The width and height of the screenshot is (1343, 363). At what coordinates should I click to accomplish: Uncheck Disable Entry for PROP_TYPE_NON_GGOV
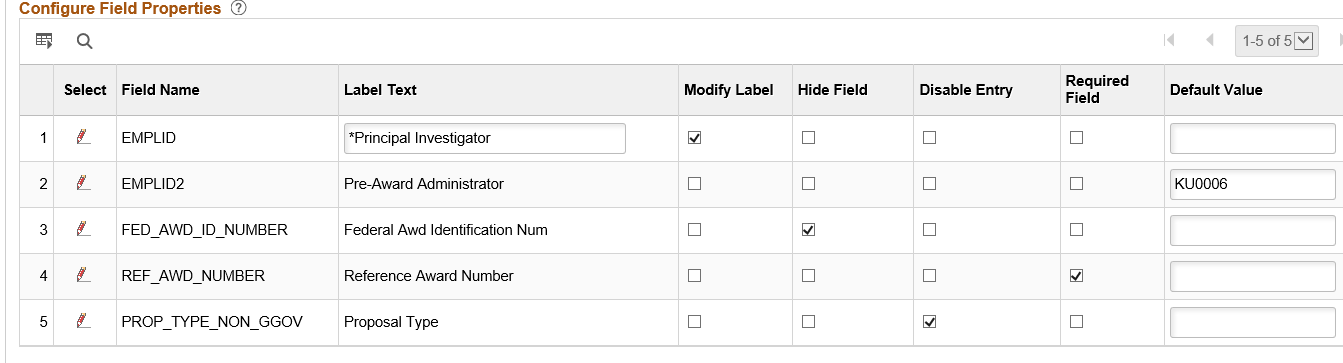pos(929,322)
